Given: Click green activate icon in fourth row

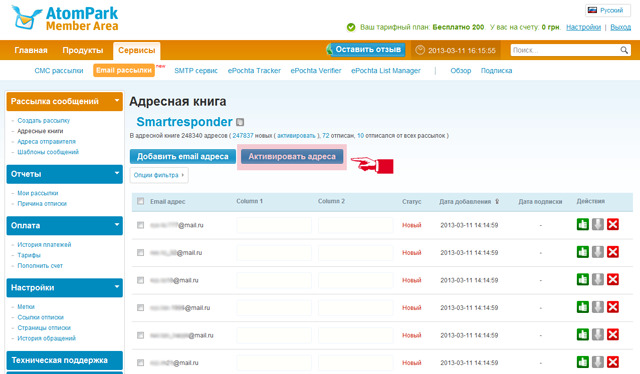Looking at the screenshot, I should pos(582,307).
